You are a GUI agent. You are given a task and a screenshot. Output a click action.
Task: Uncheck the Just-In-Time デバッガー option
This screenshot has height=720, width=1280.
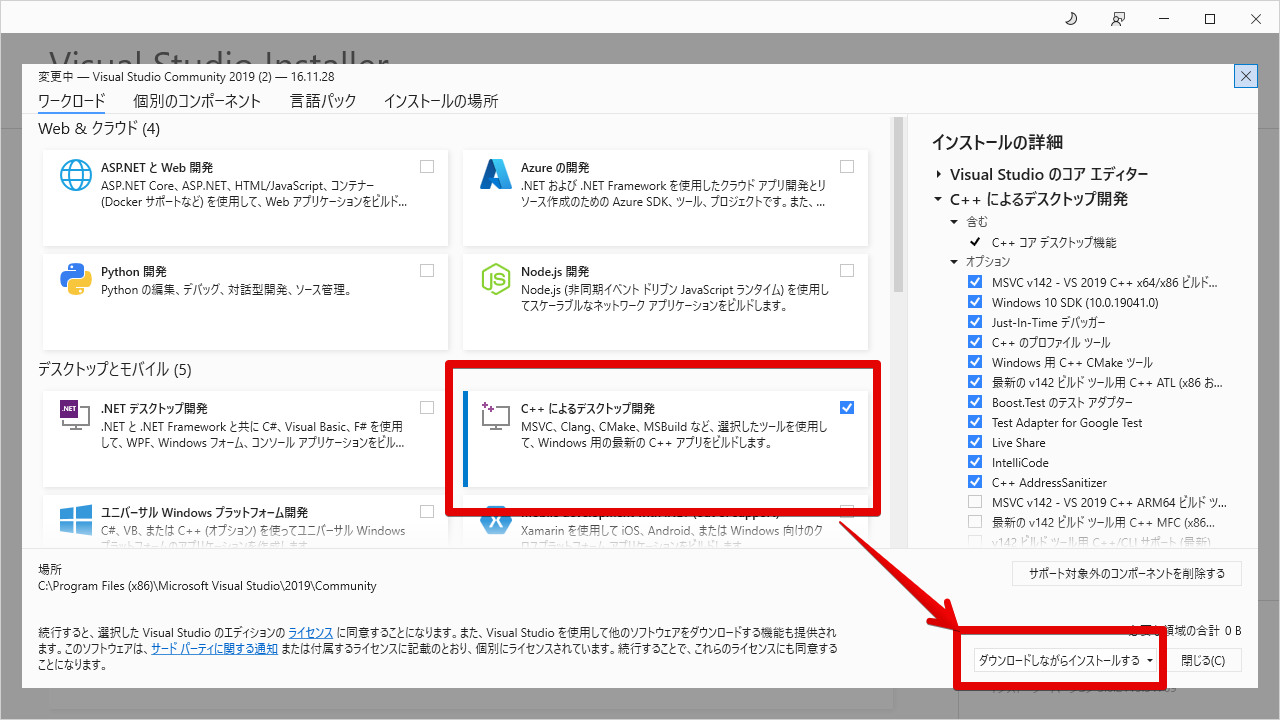975,322
